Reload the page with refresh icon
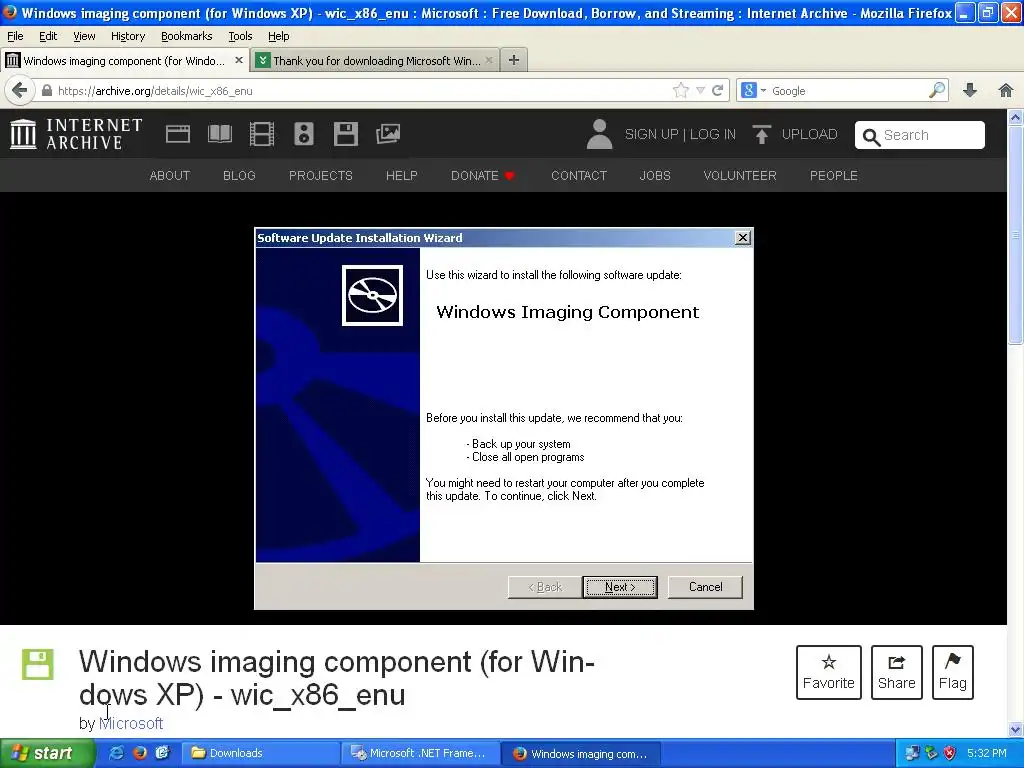Image resolution: width=1024 pixels, height=768 pixels. point(717,90)
